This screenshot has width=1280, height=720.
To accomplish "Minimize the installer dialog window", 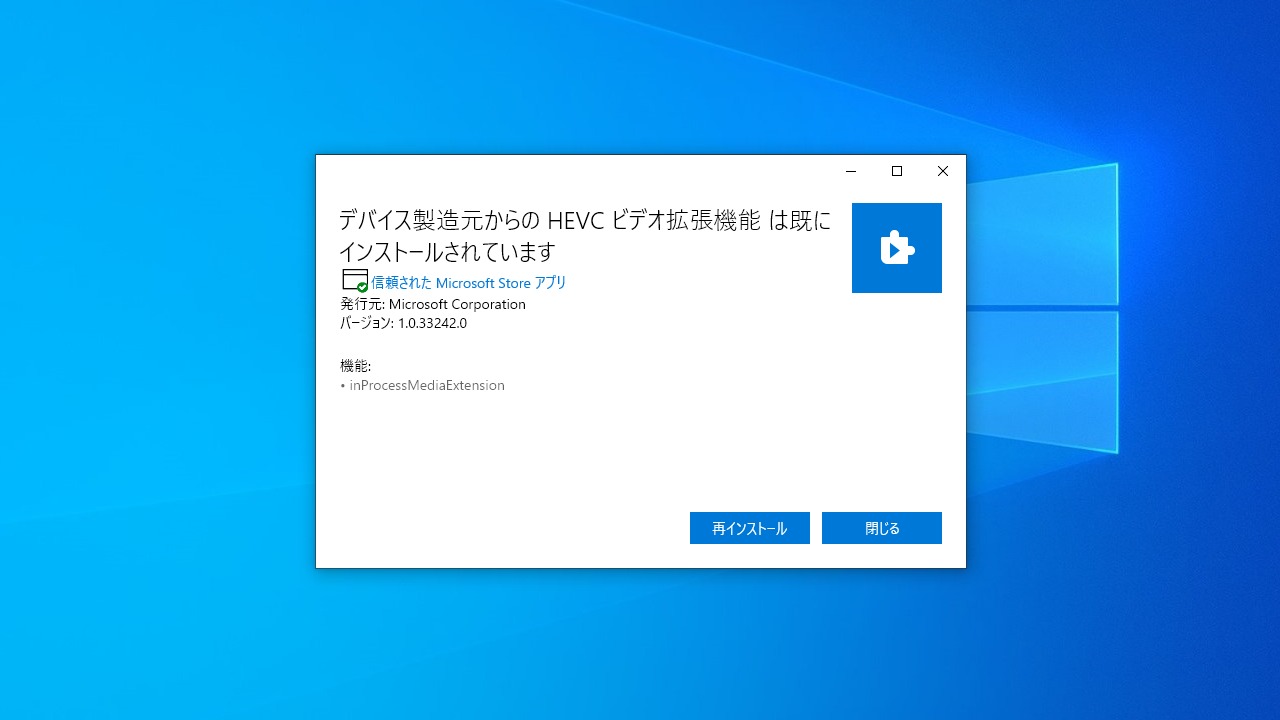I will pos(851,171).
